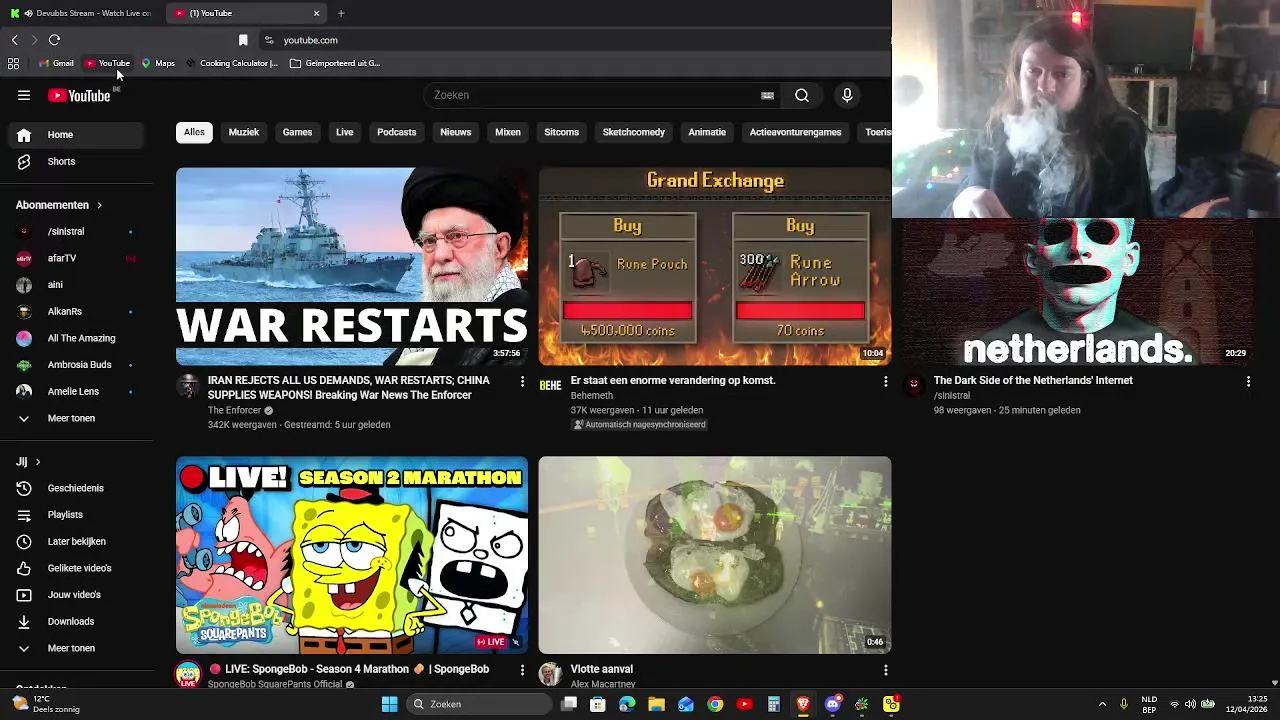Expand Meer tonen under Jij
The image size is (1280, 720).
[x=77, y=648]
